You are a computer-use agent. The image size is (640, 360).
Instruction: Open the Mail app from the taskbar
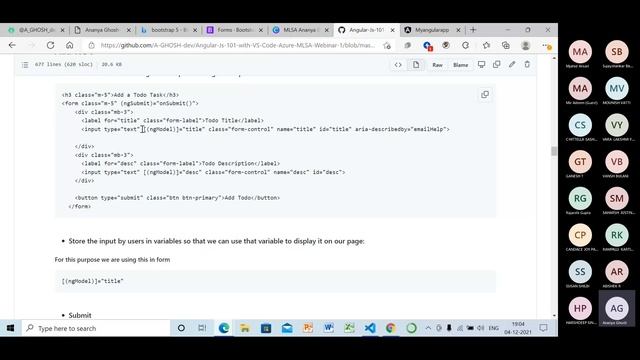[x=287, y=328]
